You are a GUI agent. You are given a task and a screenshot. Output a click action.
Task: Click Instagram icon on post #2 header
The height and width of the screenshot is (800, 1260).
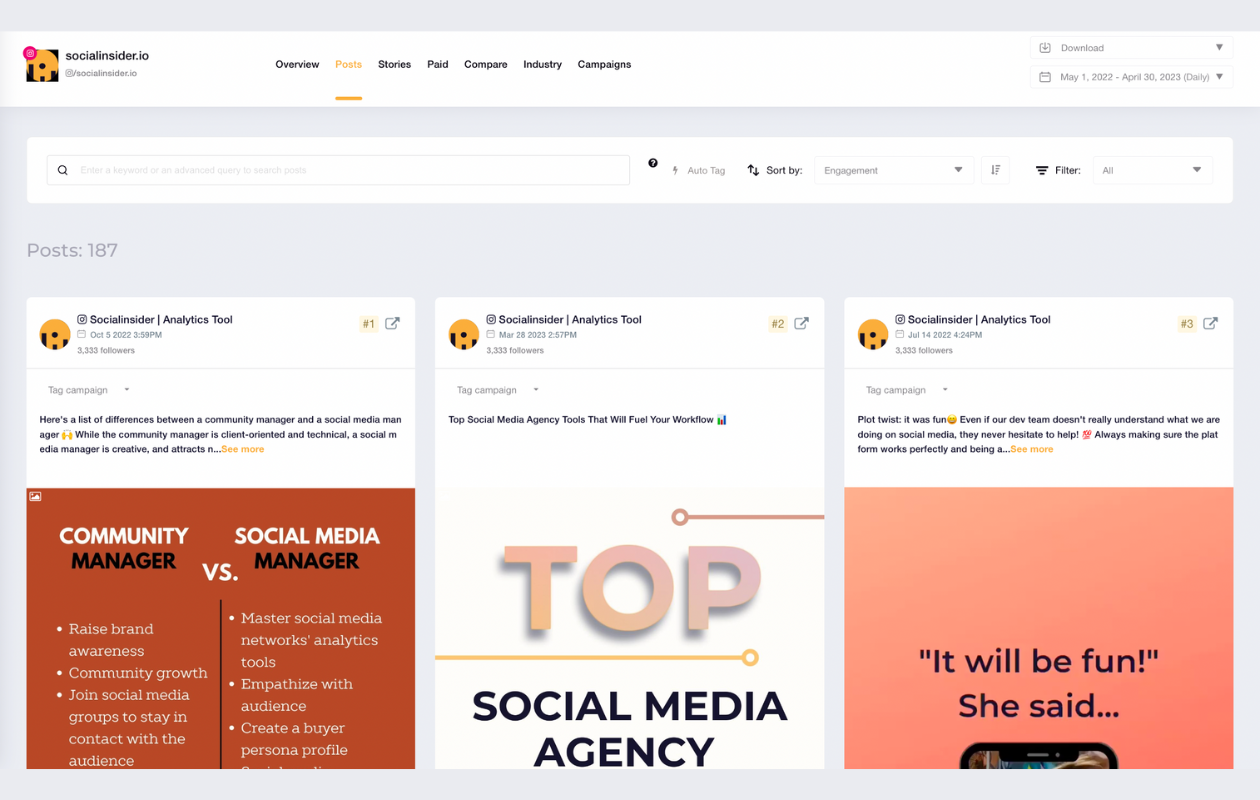point(491,320)
